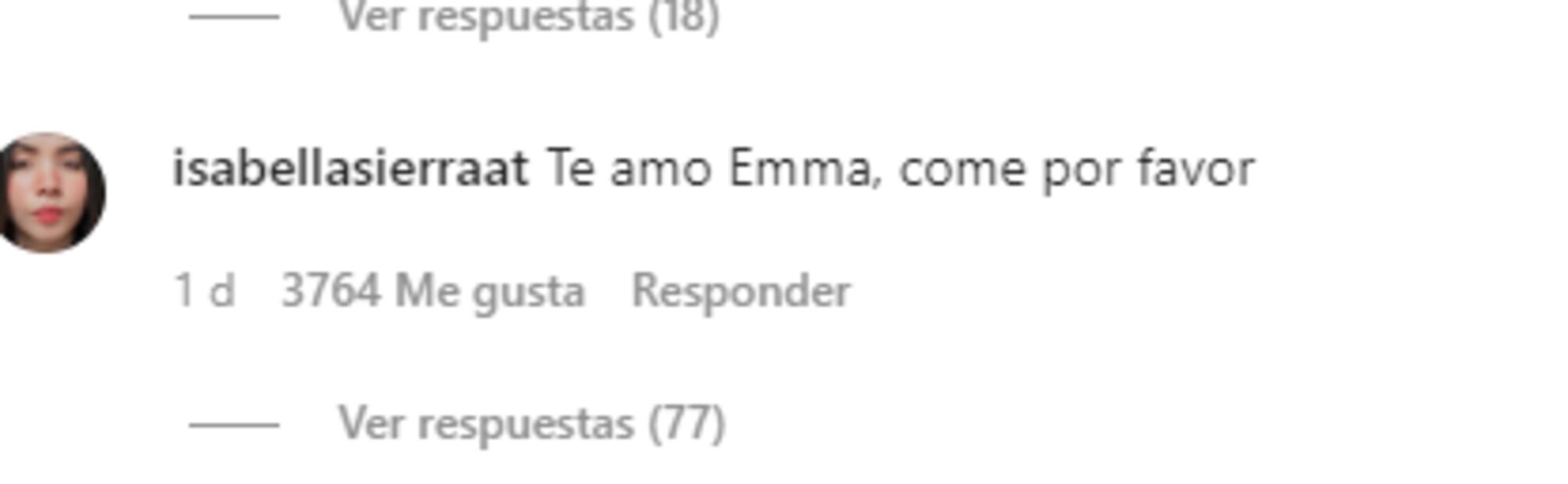Expand Ver respuestas (77) replies

point(532,425)
